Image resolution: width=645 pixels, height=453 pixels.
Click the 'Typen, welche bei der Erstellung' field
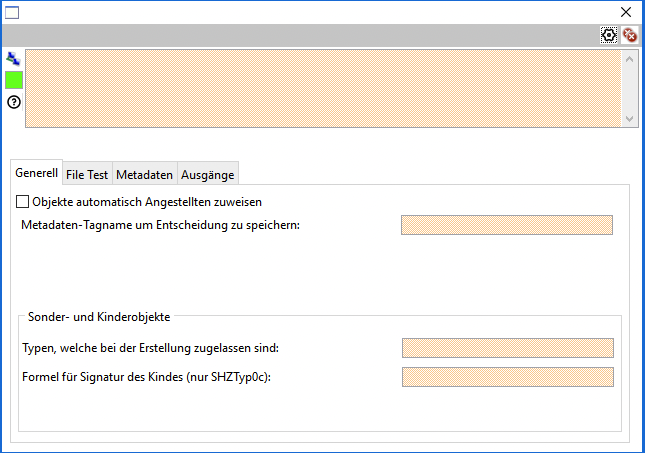pos(506,348)
